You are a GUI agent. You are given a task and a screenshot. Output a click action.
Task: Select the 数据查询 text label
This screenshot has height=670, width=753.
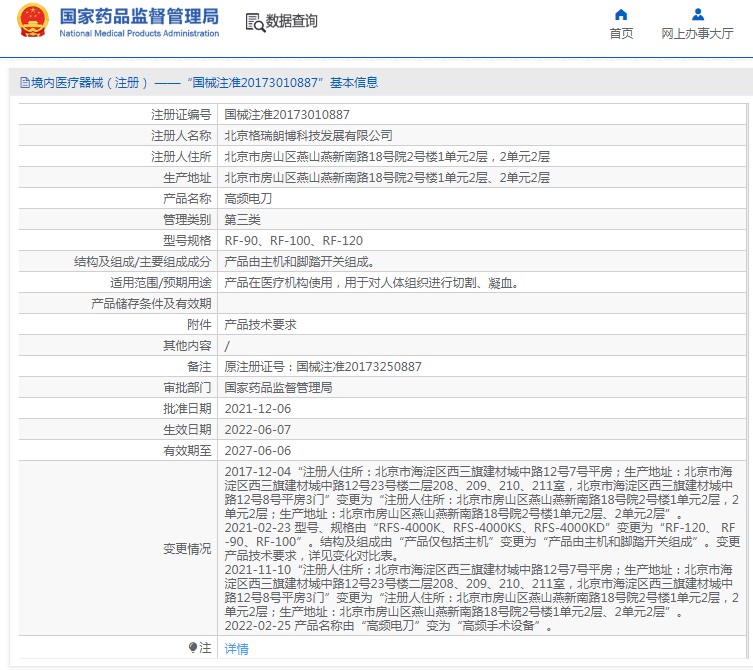[x=292, y=21]
